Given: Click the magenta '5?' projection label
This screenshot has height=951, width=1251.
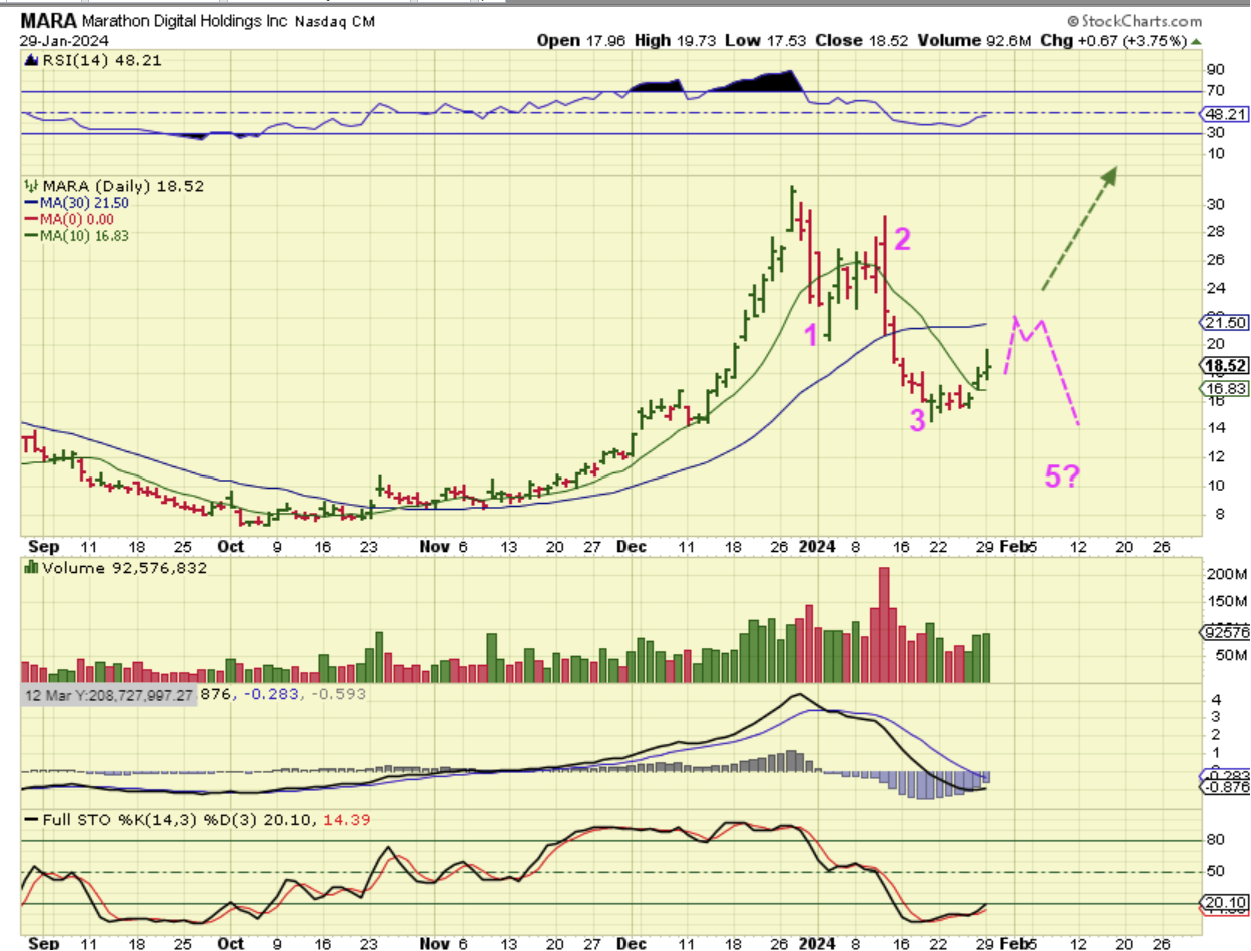Looking at the screenshot, I should click(1061, 477).
